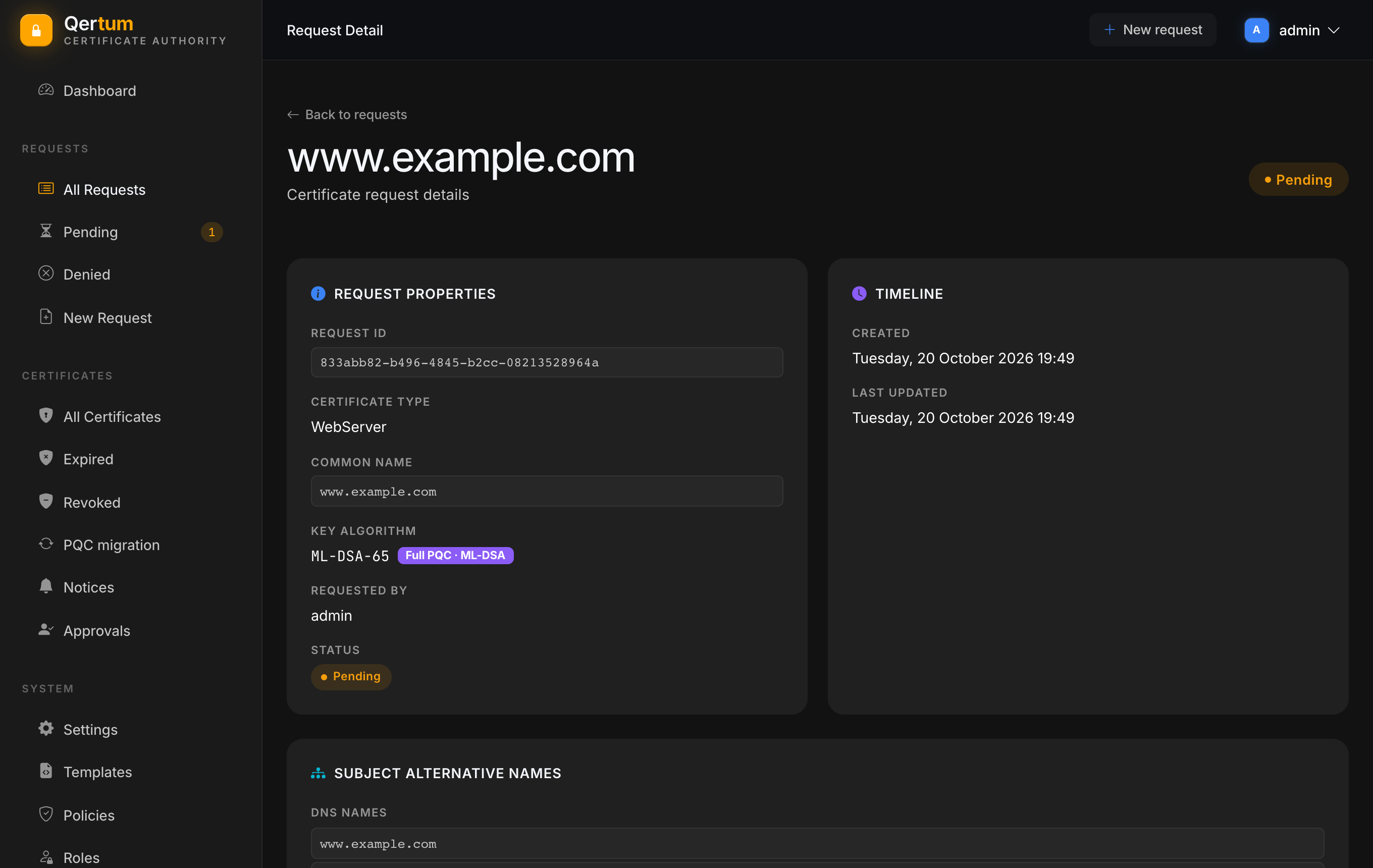Click the Timeline clock icon
Viewport: 1373px width, 868px height.
pos(859,294)
